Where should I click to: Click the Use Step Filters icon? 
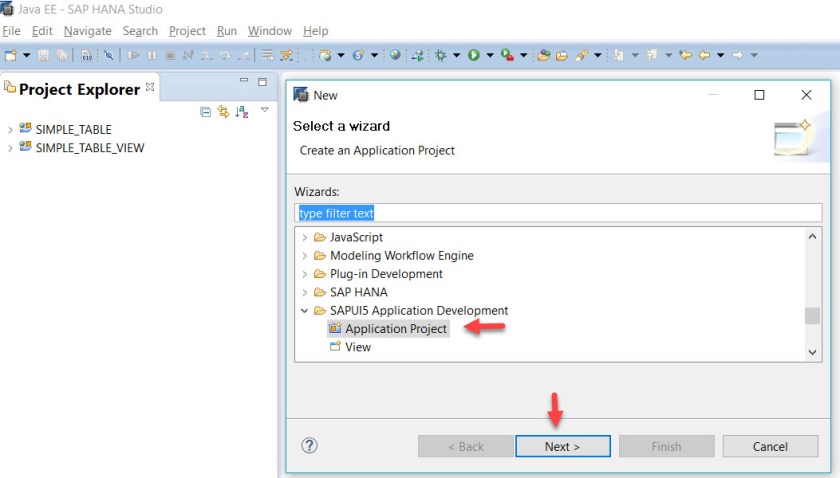tap(287, 55)
